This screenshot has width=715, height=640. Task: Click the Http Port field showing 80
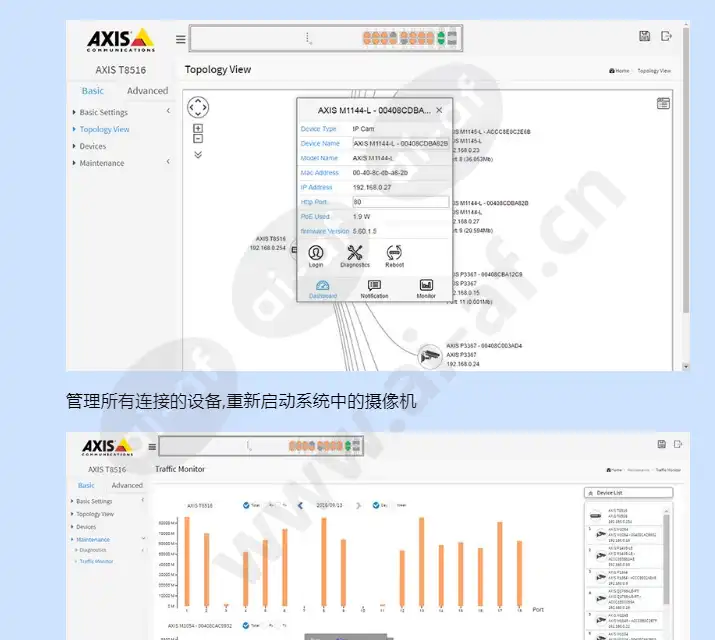401,202
